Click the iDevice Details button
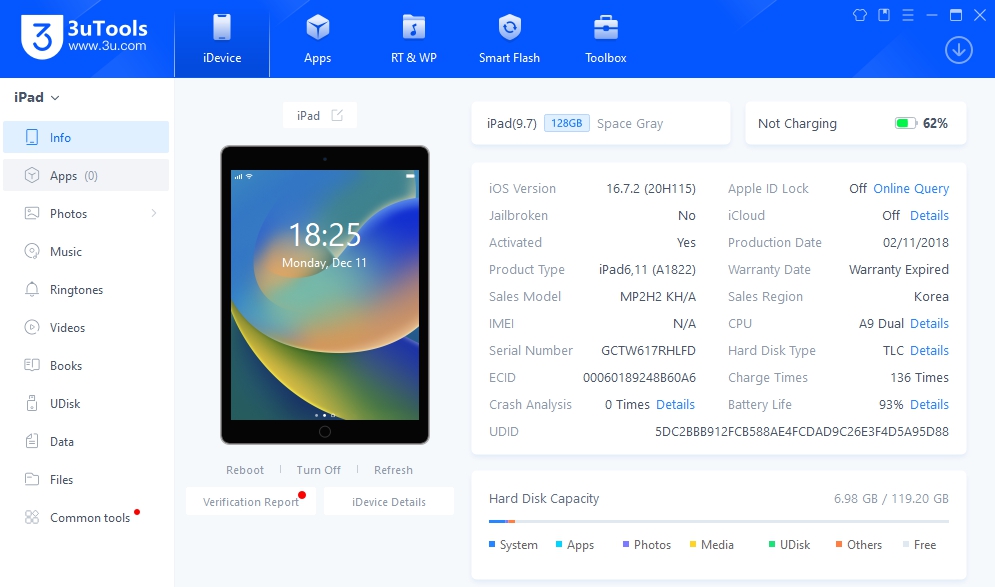Screen dimensions: 995x587 (x=389, y=502)
